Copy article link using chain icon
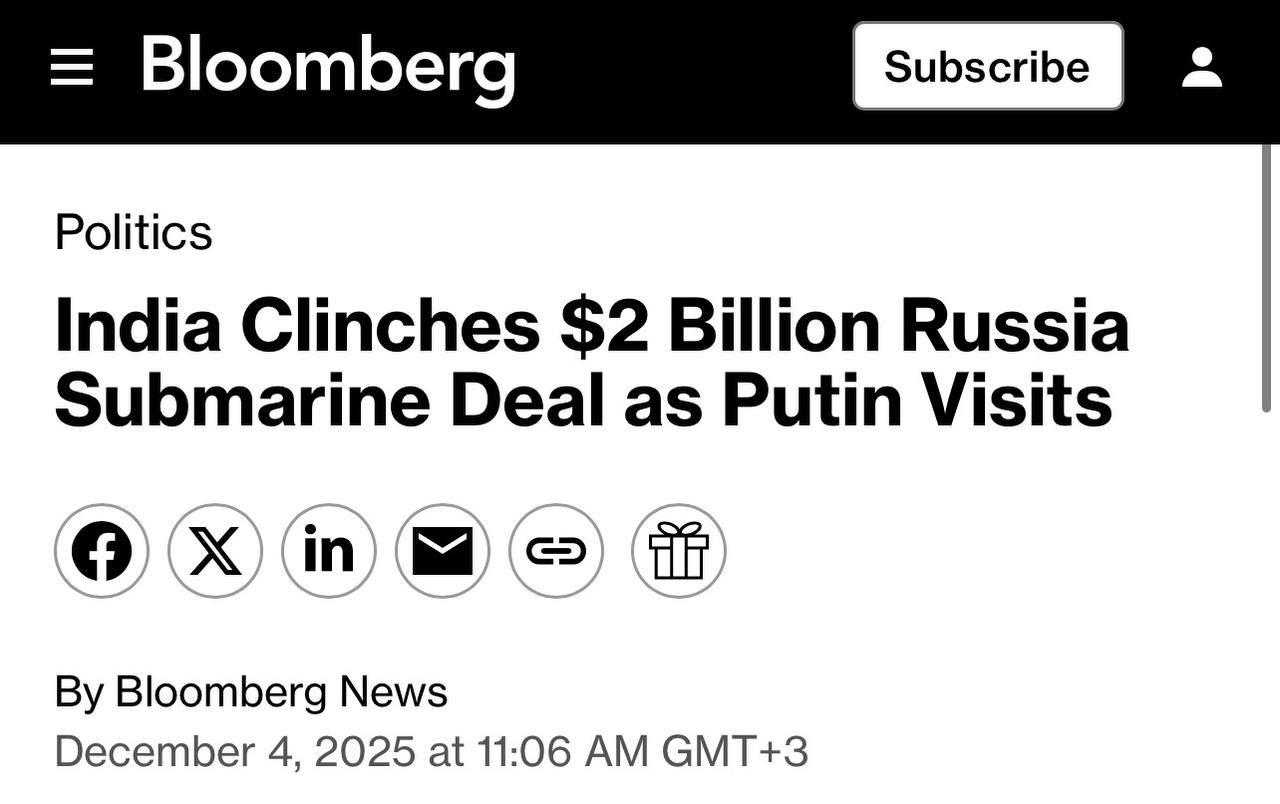Screen dimensions: 1280x804 556,551
